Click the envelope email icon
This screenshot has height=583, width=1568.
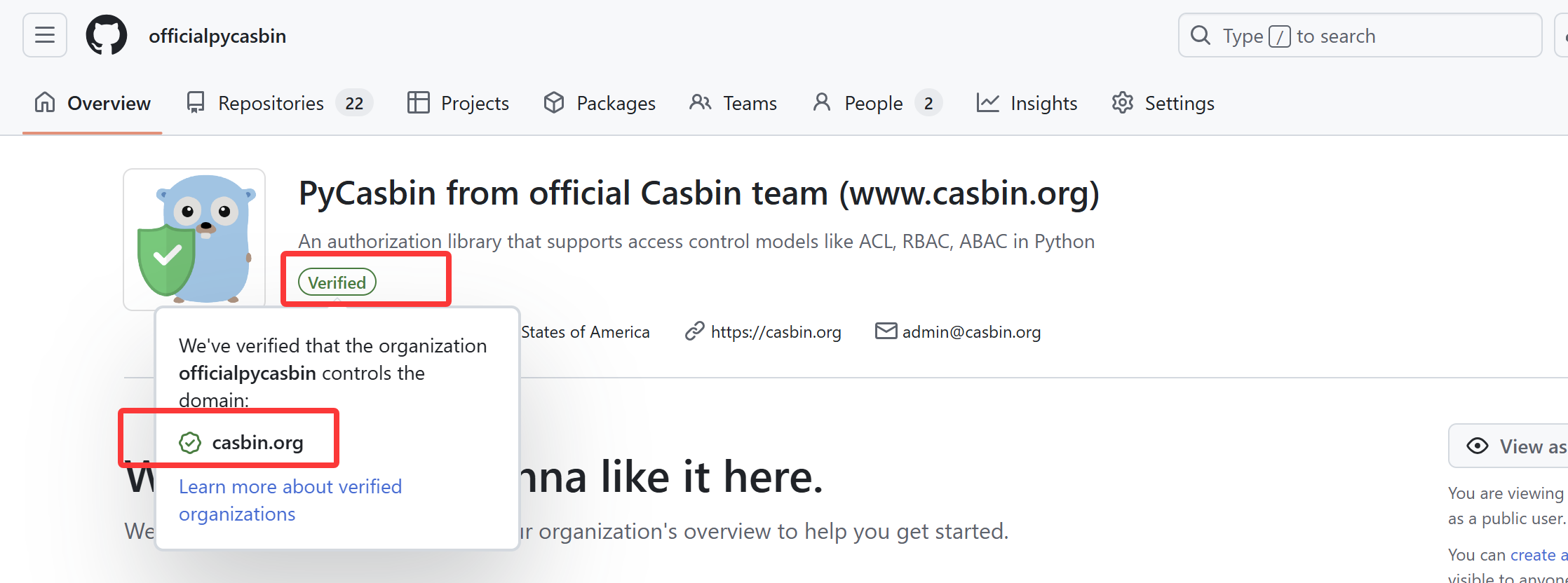click(886, 331)
